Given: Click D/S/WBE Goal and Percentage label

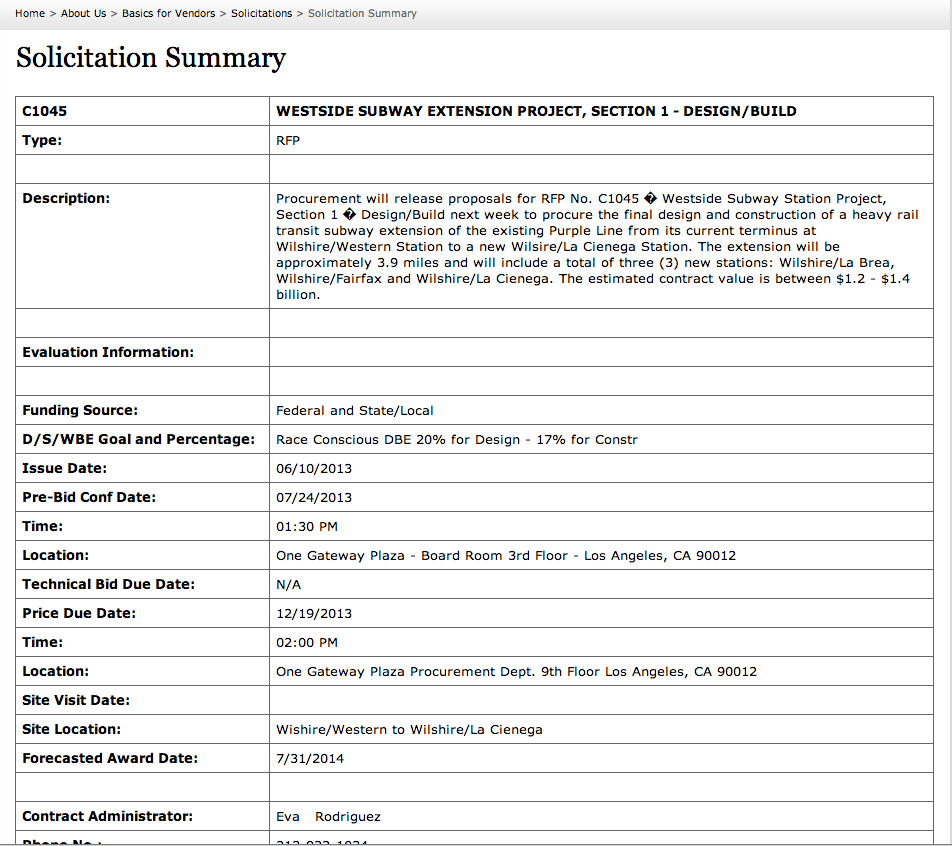Looking at the screenshot, I should pyautogui.click(x=138, y=440).
